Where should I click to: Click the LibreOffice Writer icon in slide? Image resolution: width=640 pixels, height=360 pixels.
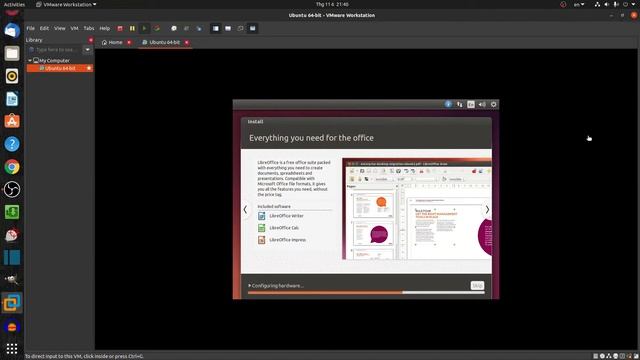(x=262, y=216)
